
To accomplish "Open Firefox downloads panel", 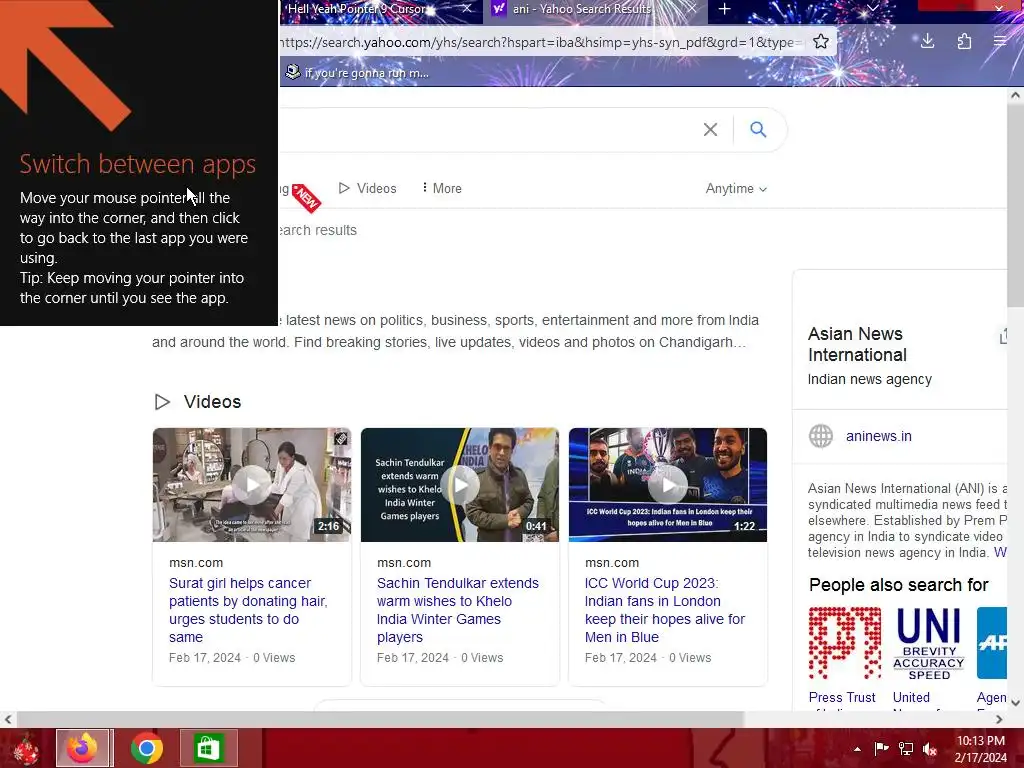I will (927, 42).
